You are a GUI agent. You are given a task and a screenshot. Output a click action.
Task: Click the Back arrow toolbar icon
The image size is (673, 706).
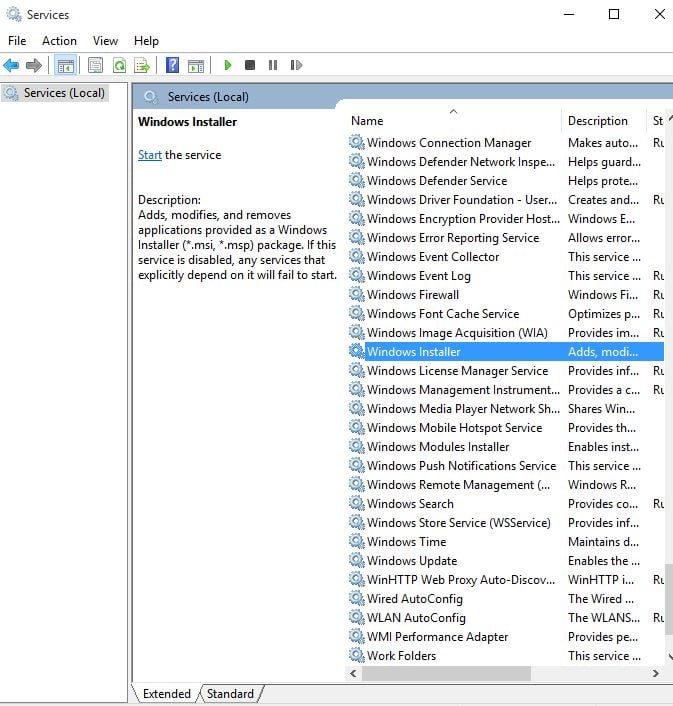coord(11,66)
